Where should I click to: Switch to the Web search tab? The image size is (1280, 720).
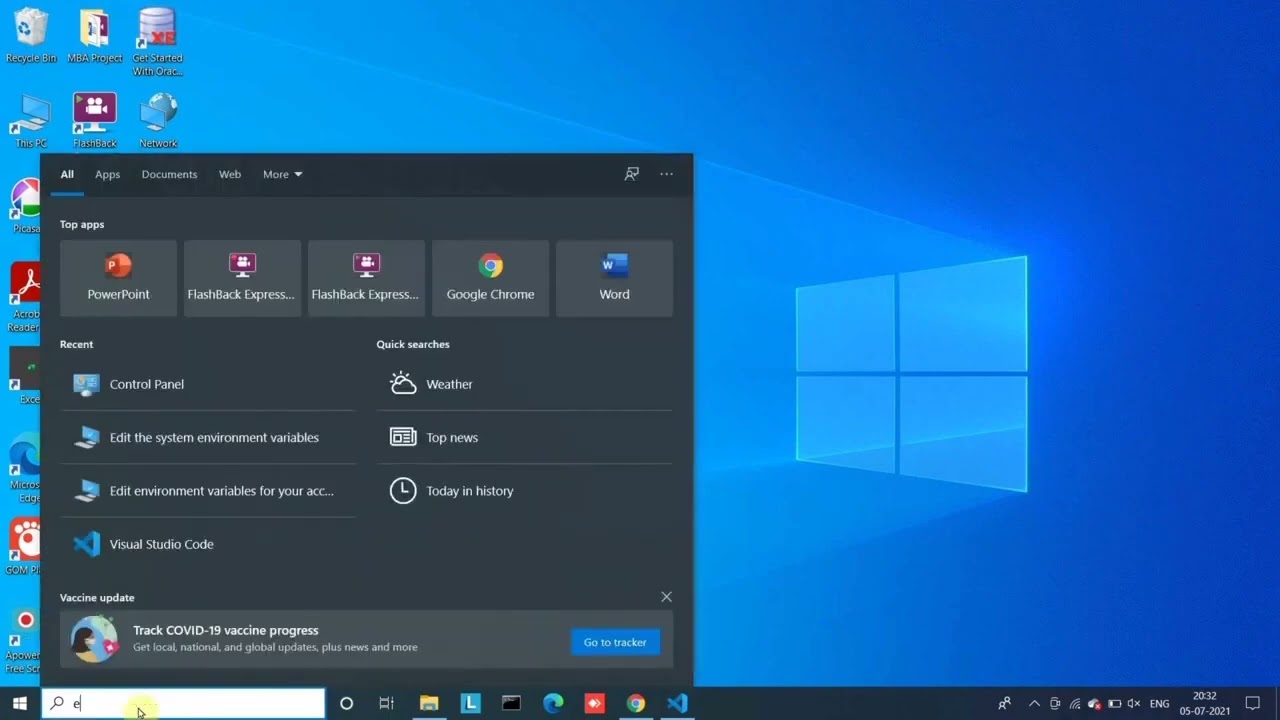coord(230,174)
